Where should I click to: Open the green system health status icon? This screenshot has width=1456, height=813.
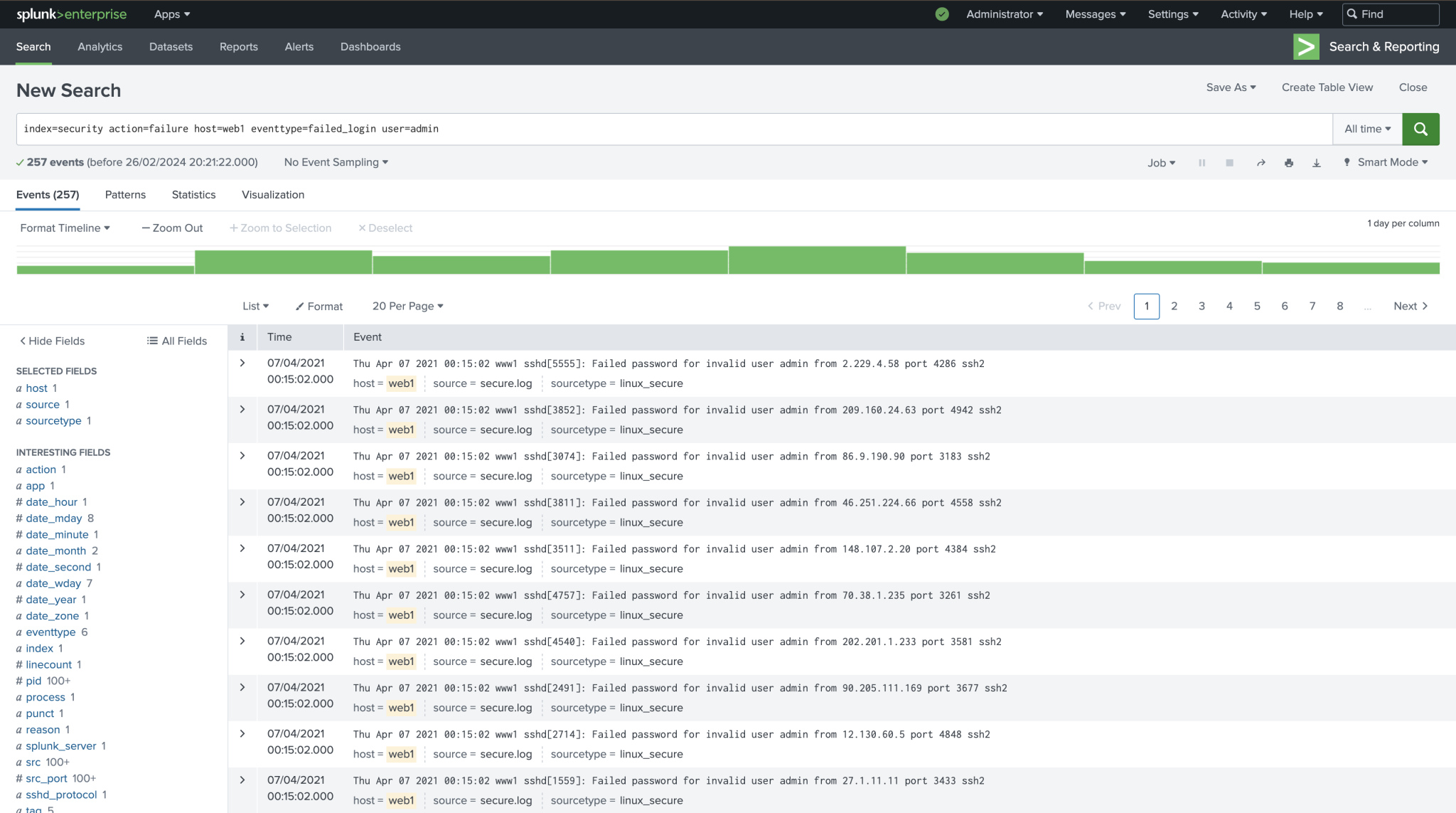pos(942,14)
